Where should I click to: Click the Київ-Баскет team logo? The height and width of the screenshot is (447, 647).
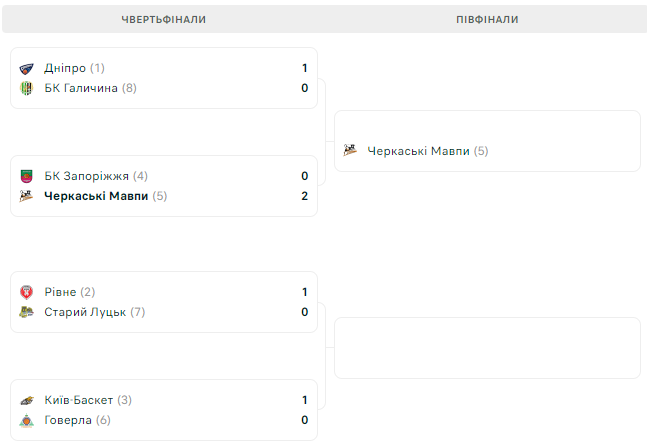[x=27, y=400]
